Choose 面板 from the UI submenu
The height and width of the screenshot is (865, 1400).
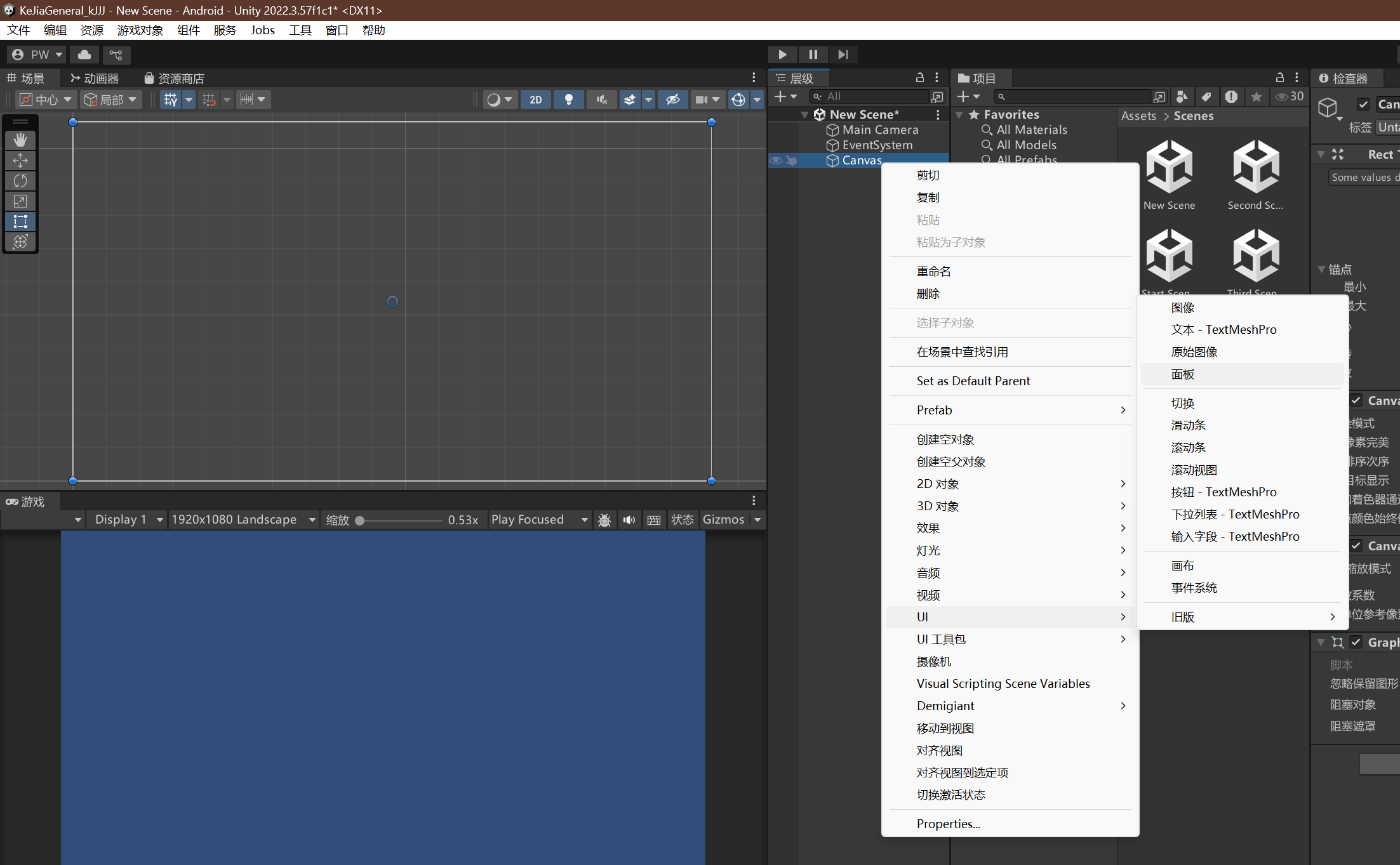tap(1183, 374)
